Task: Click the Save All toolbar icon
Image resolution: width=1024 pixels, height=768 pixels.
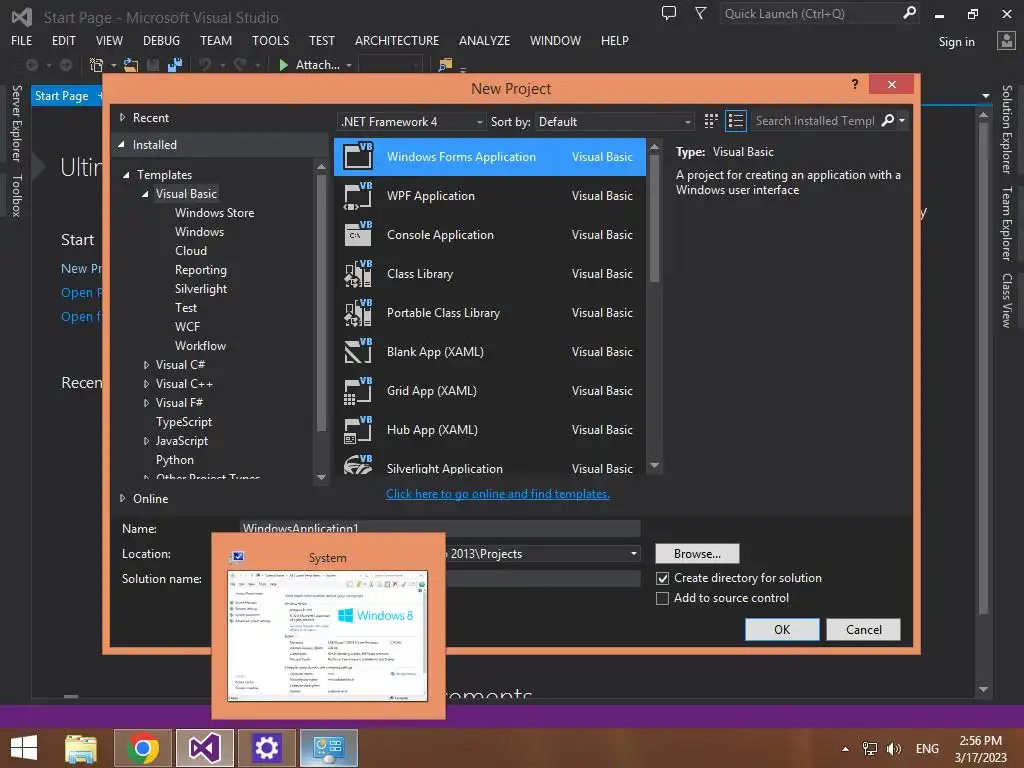Action: [174, 65]
